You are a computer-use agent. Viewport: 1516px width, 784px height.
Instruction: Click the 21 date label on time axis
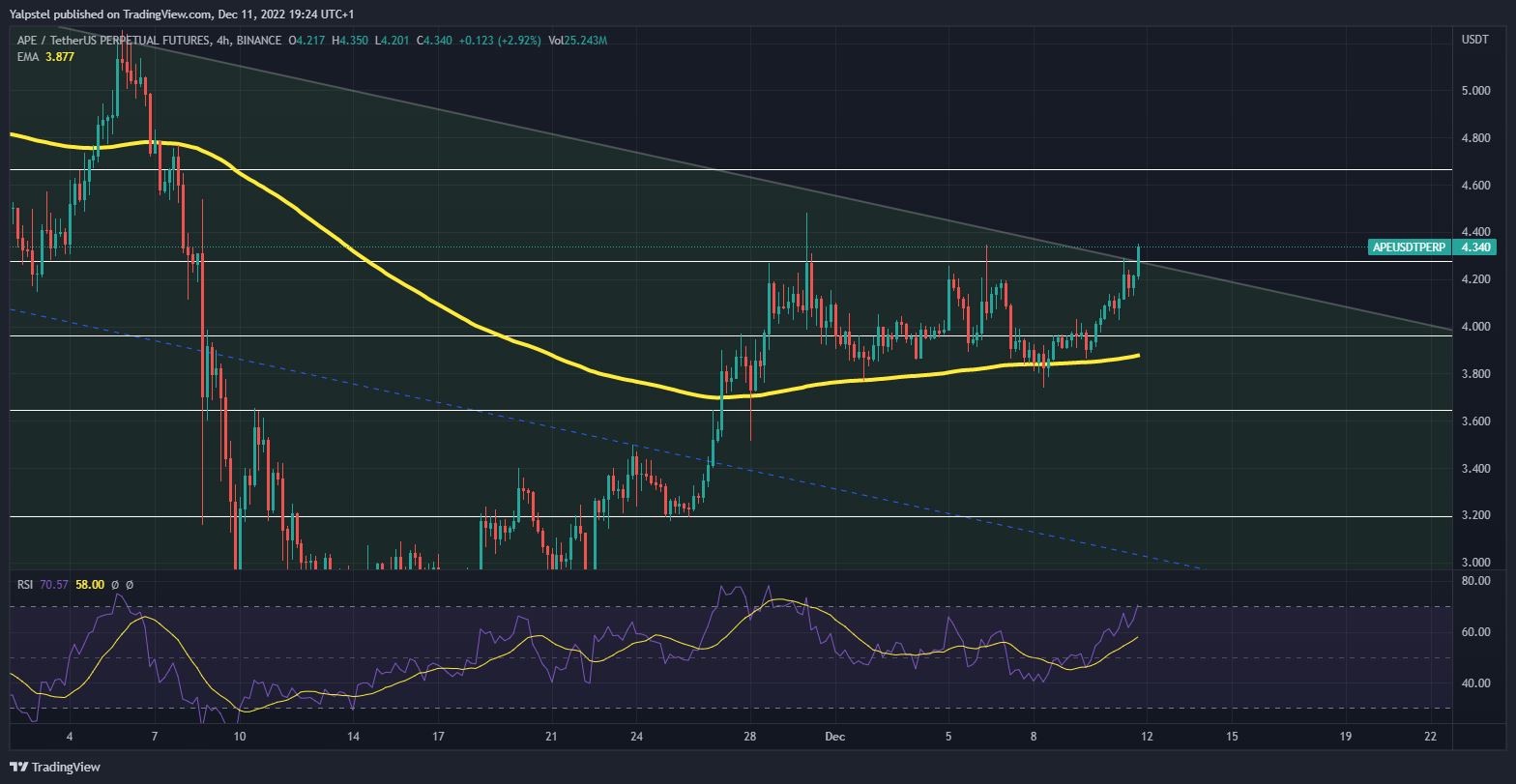(x=551, y=737)
